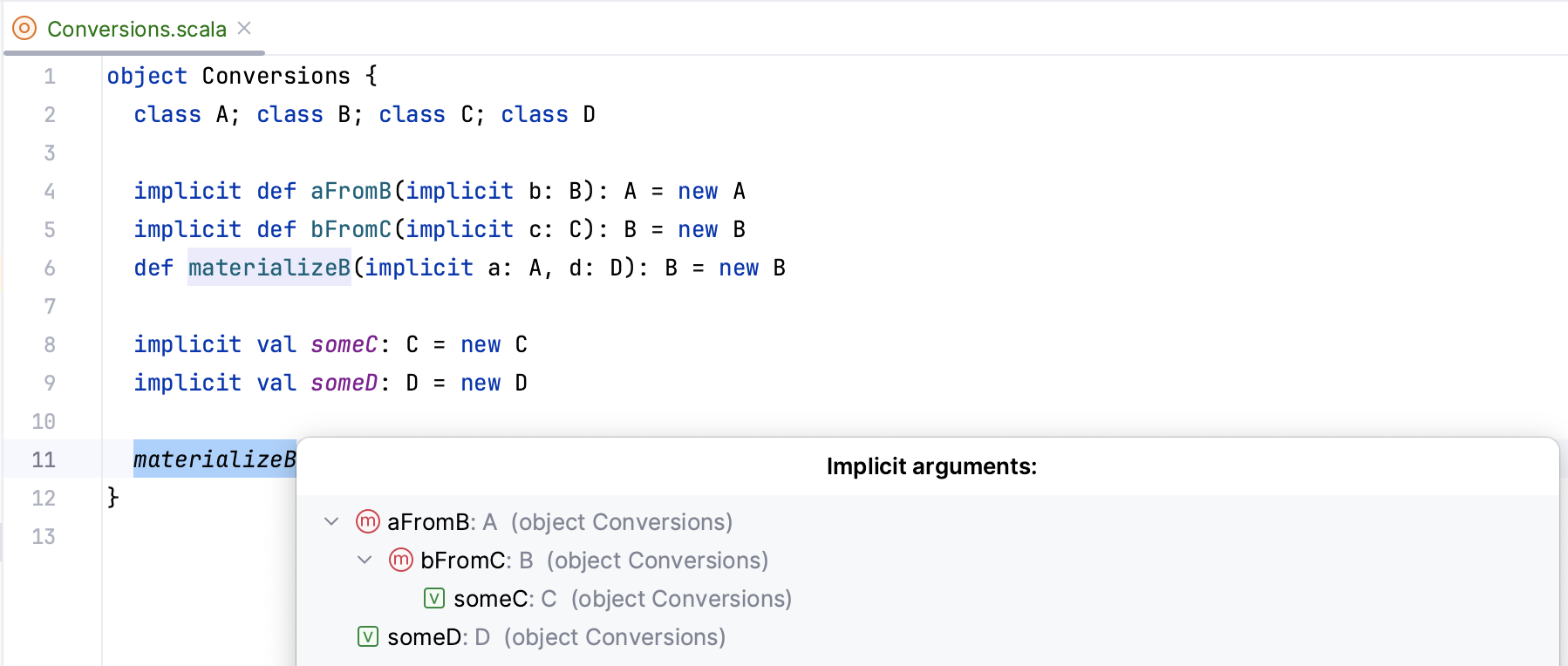Screen dimensions: 1568x666
Task: Collapse the bFromC node in the implicits tree
Action: click(364, 561)
